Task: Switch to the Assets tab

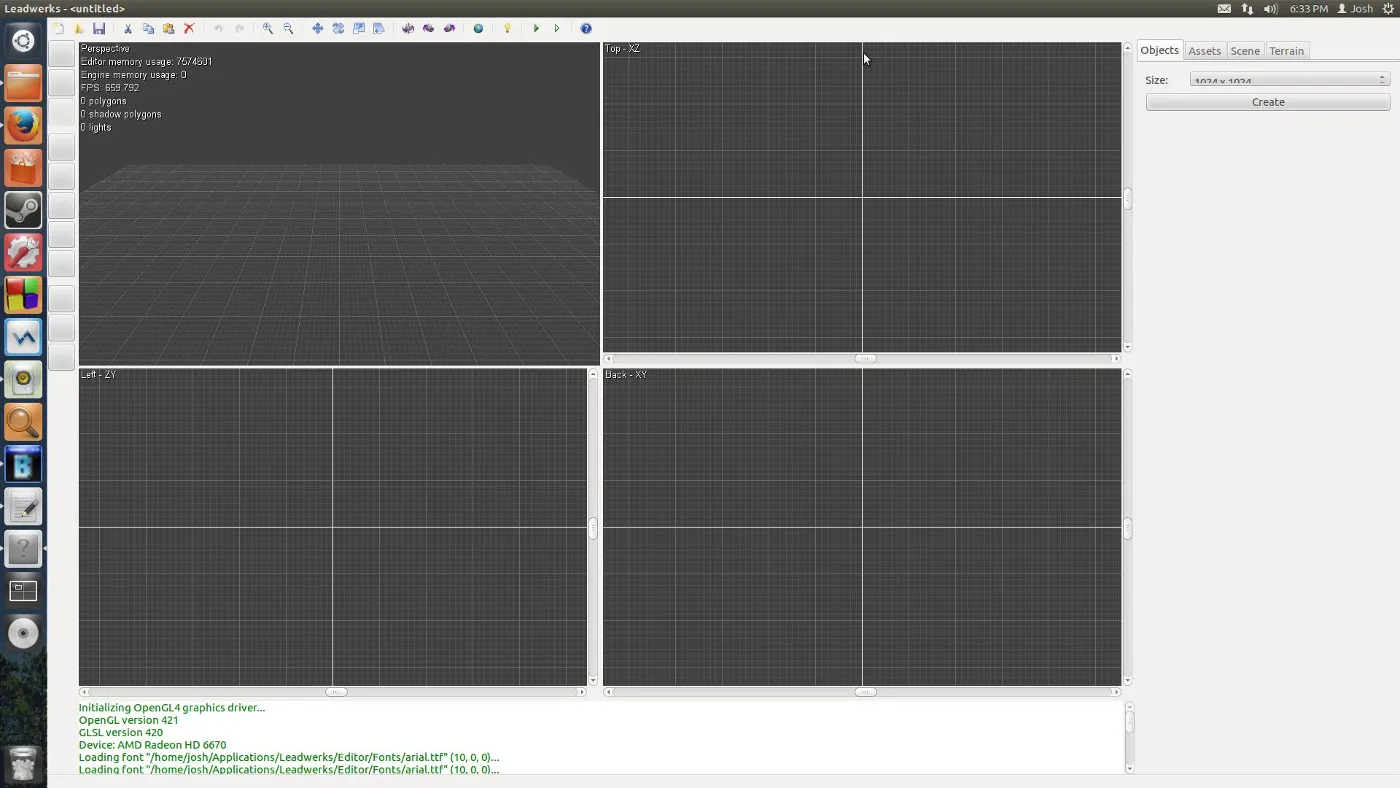Action: click(x=1204, y=51)
